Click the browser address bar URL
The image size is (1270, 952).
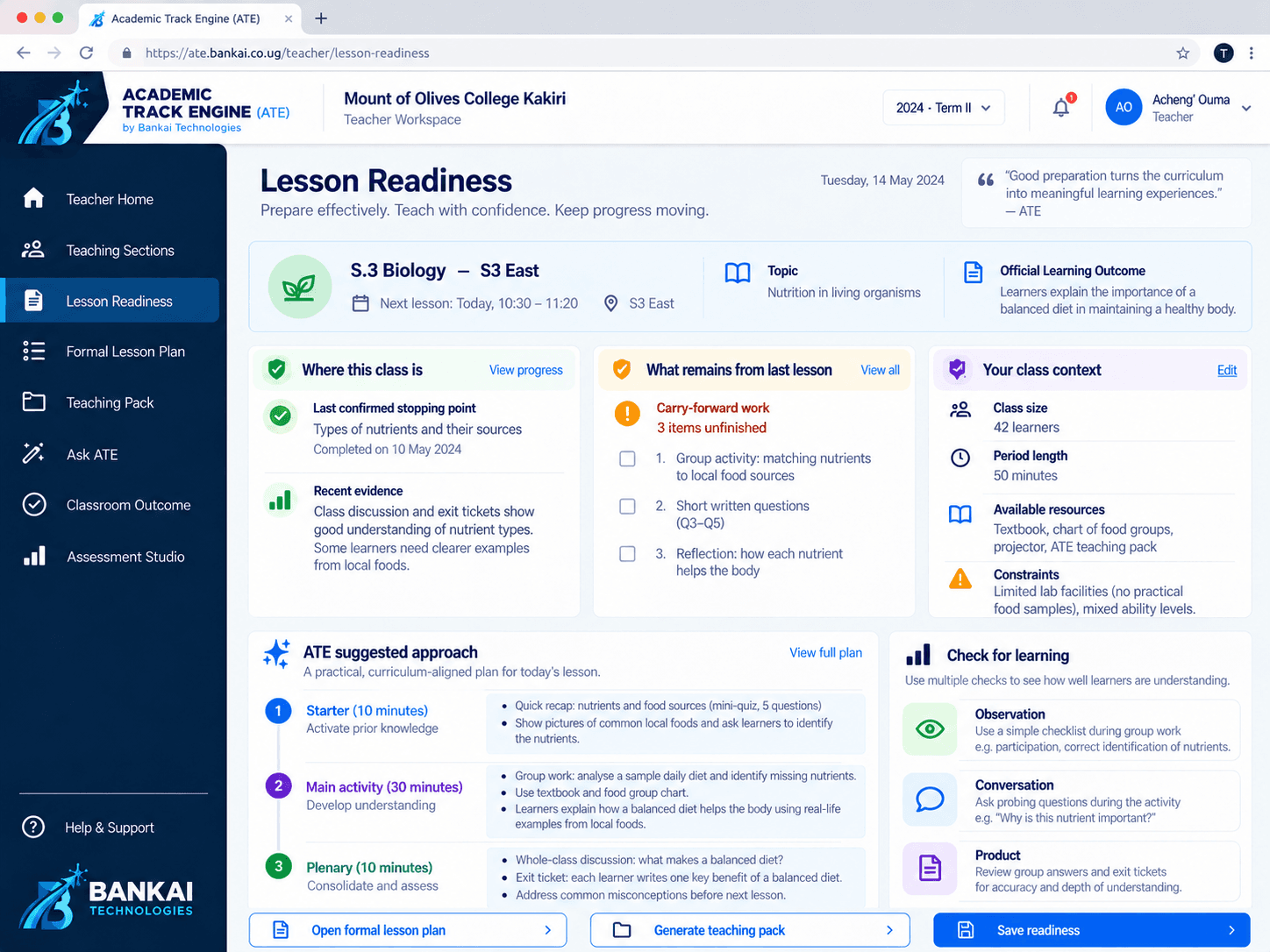(288, 53)
